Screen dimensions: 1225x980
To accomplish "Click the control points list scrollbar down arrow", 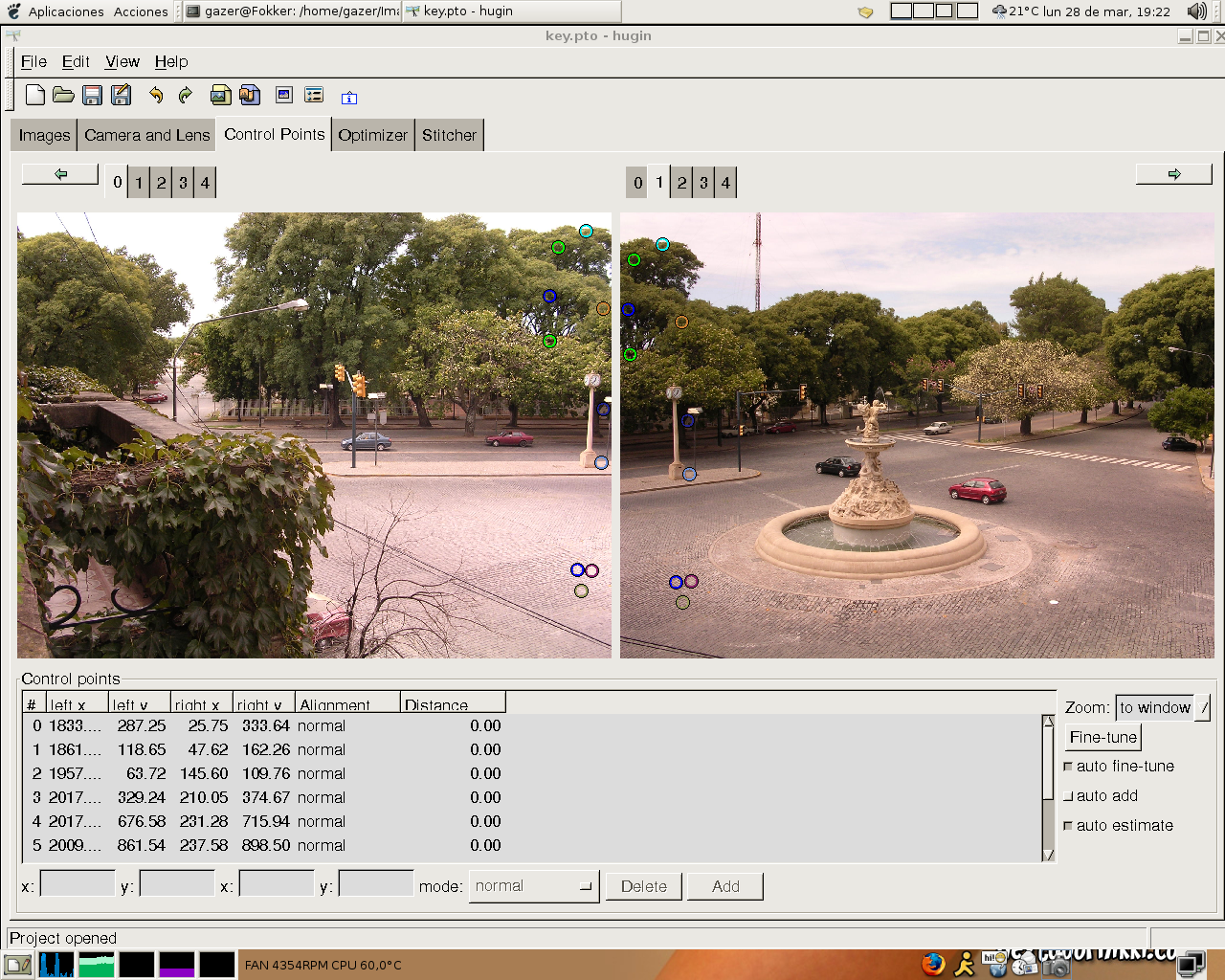I will coord(1048,855).
